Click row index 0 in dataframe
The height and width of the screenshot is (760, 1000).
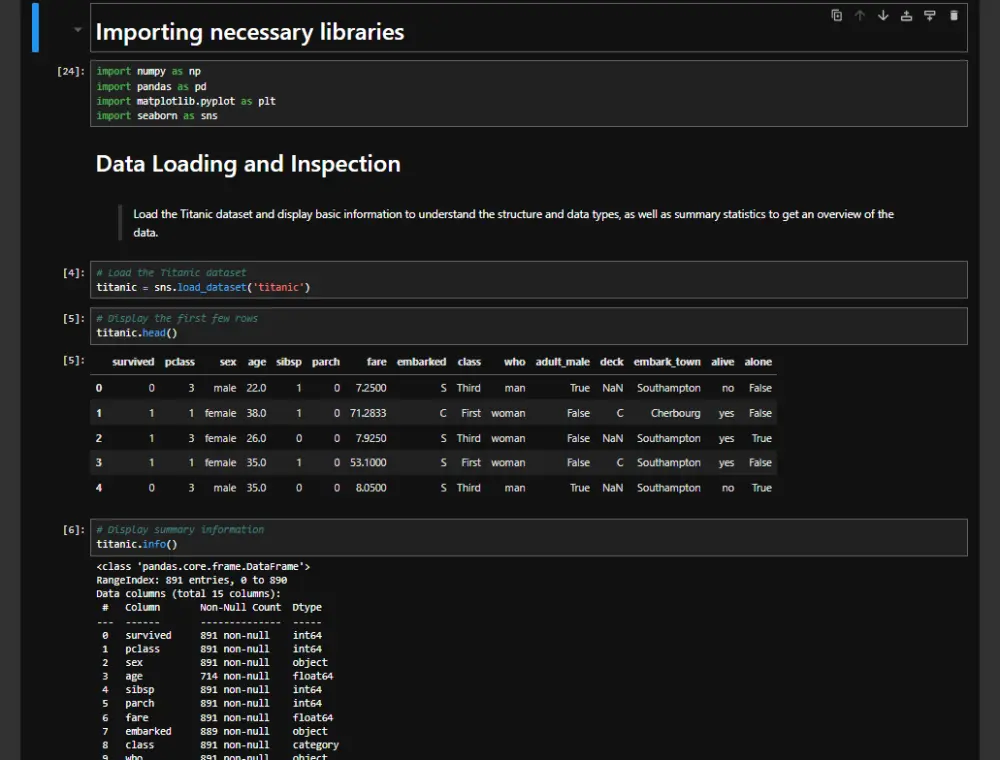(x=99, y=388)
